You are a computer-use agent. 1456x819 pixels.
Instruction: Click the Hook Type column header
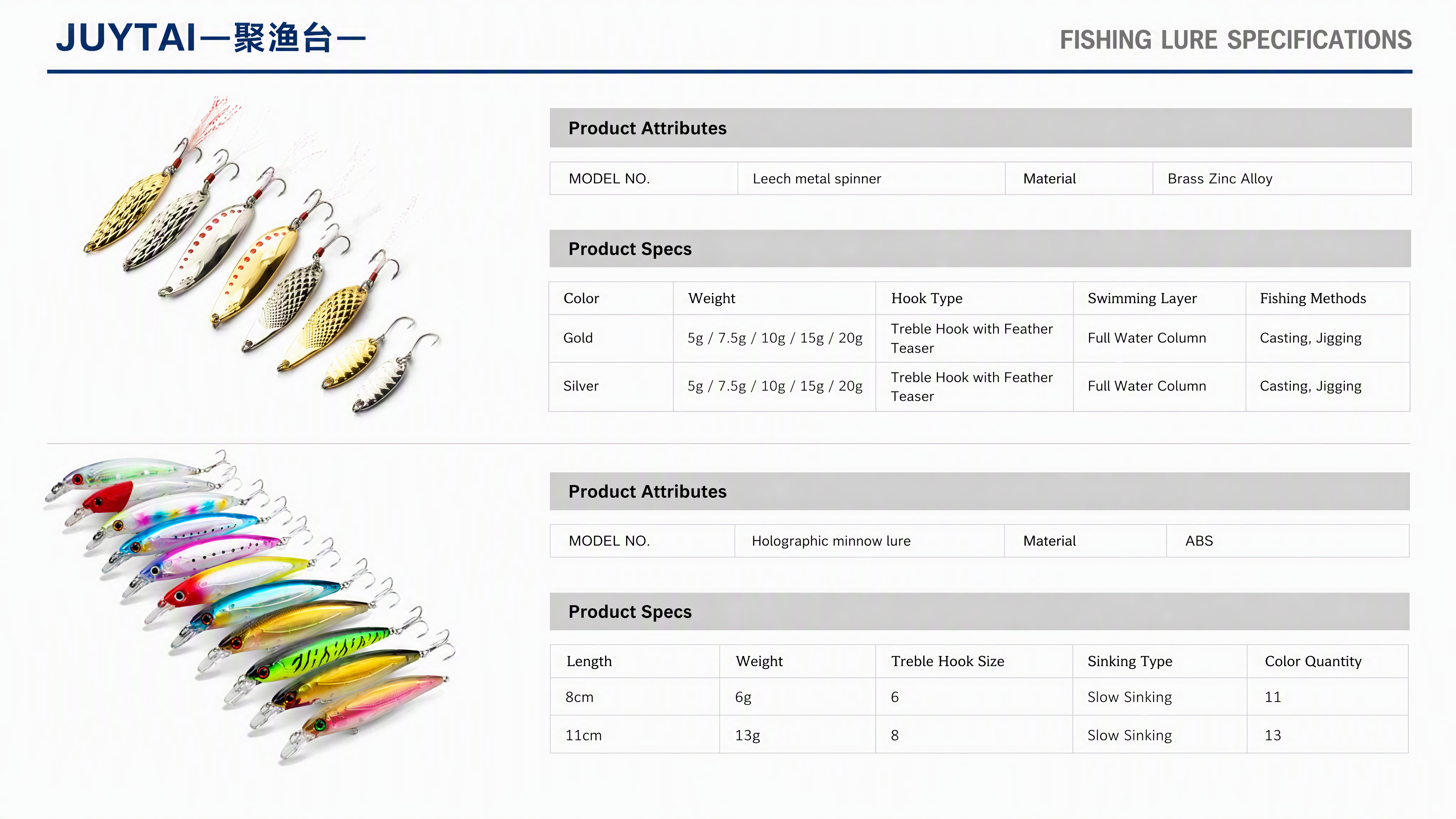(974, 298)
